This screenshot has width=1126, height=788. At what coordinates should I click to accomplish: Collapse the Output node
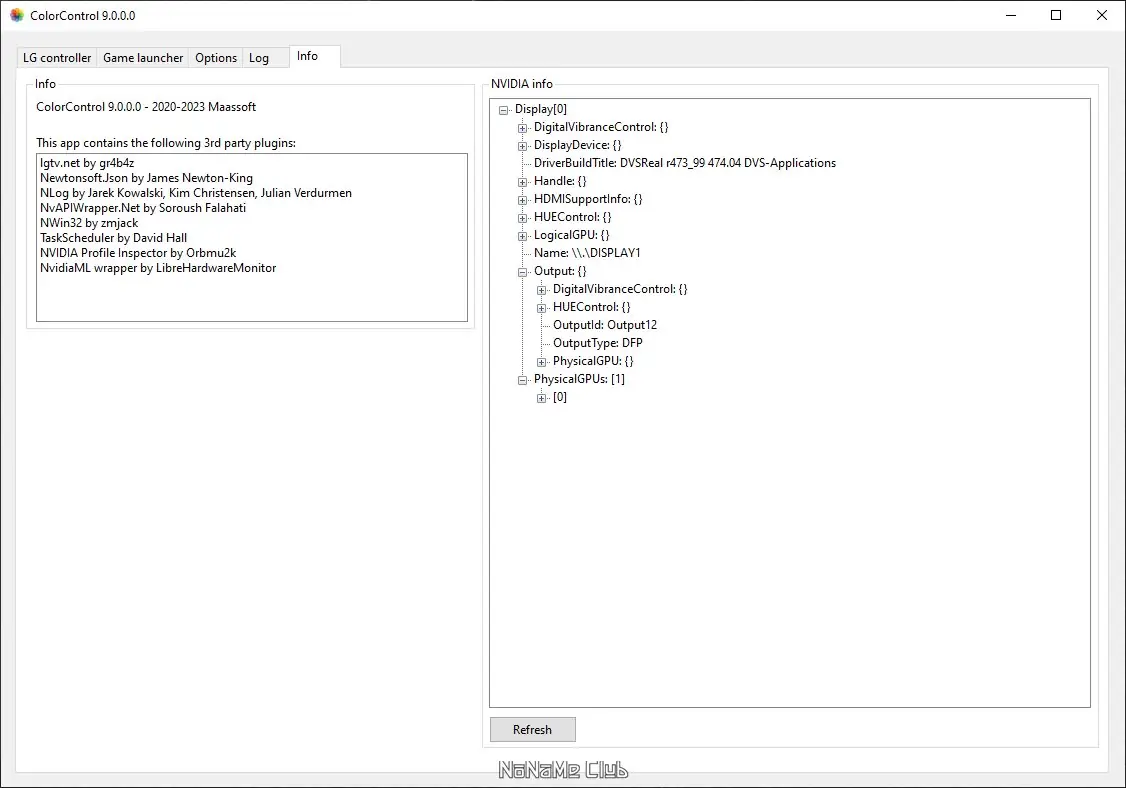523,272
